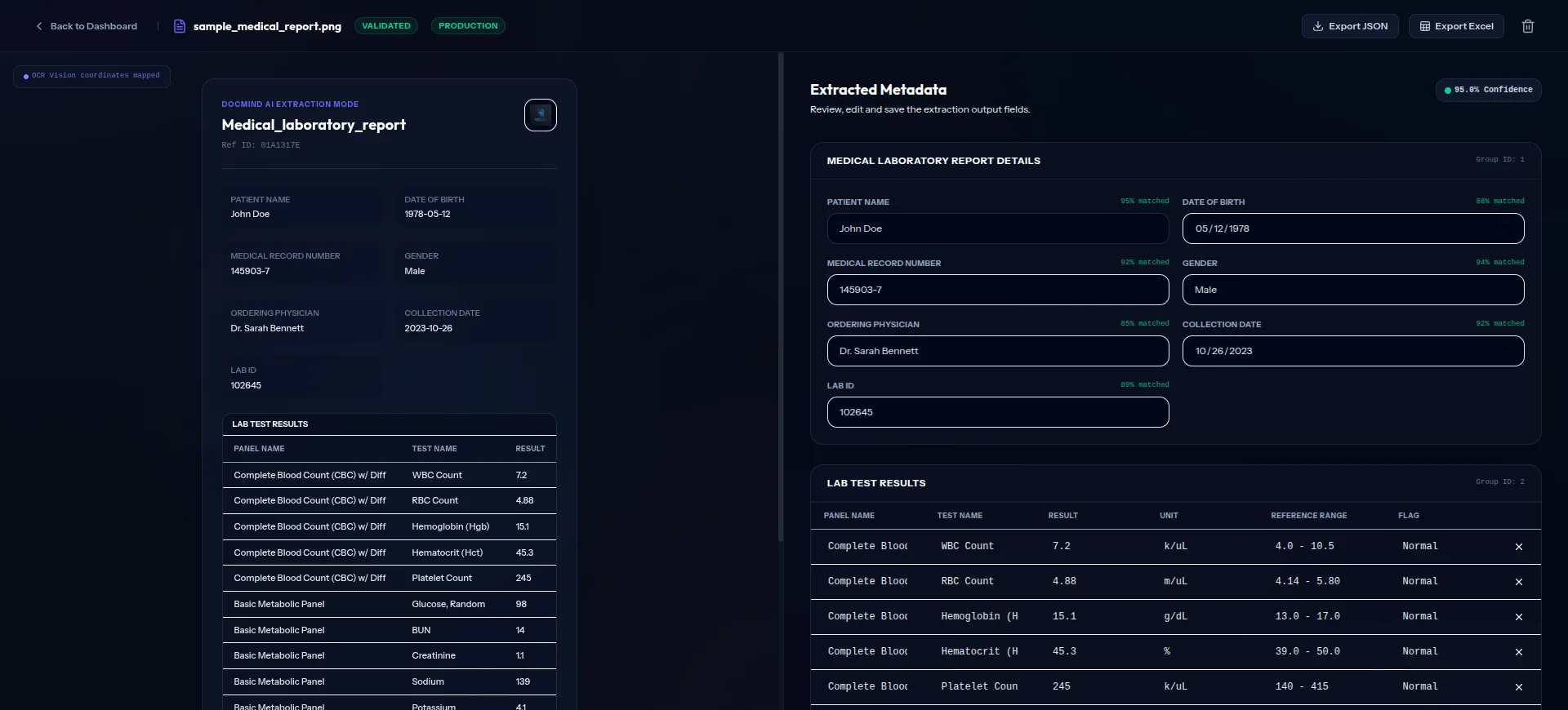Remove the Platelet Count result row
Viewport: 1568px width, 710px height.
[1519, 687]
